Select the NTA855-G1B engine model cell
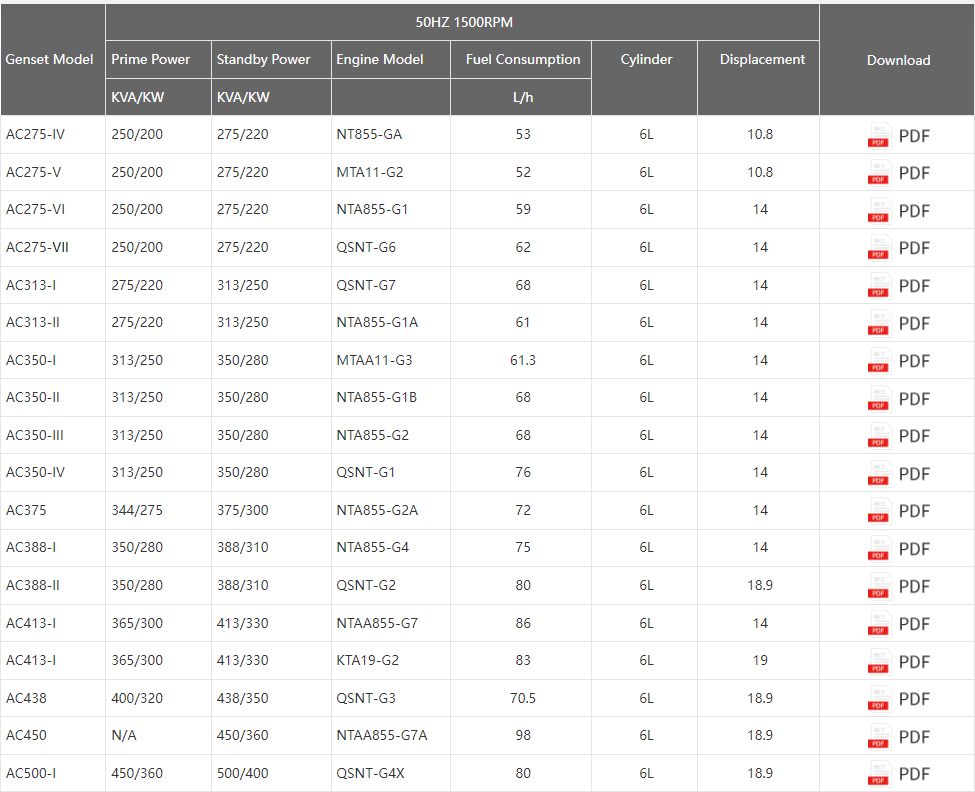This screenshot has height=792, width=975. [390, 397]
